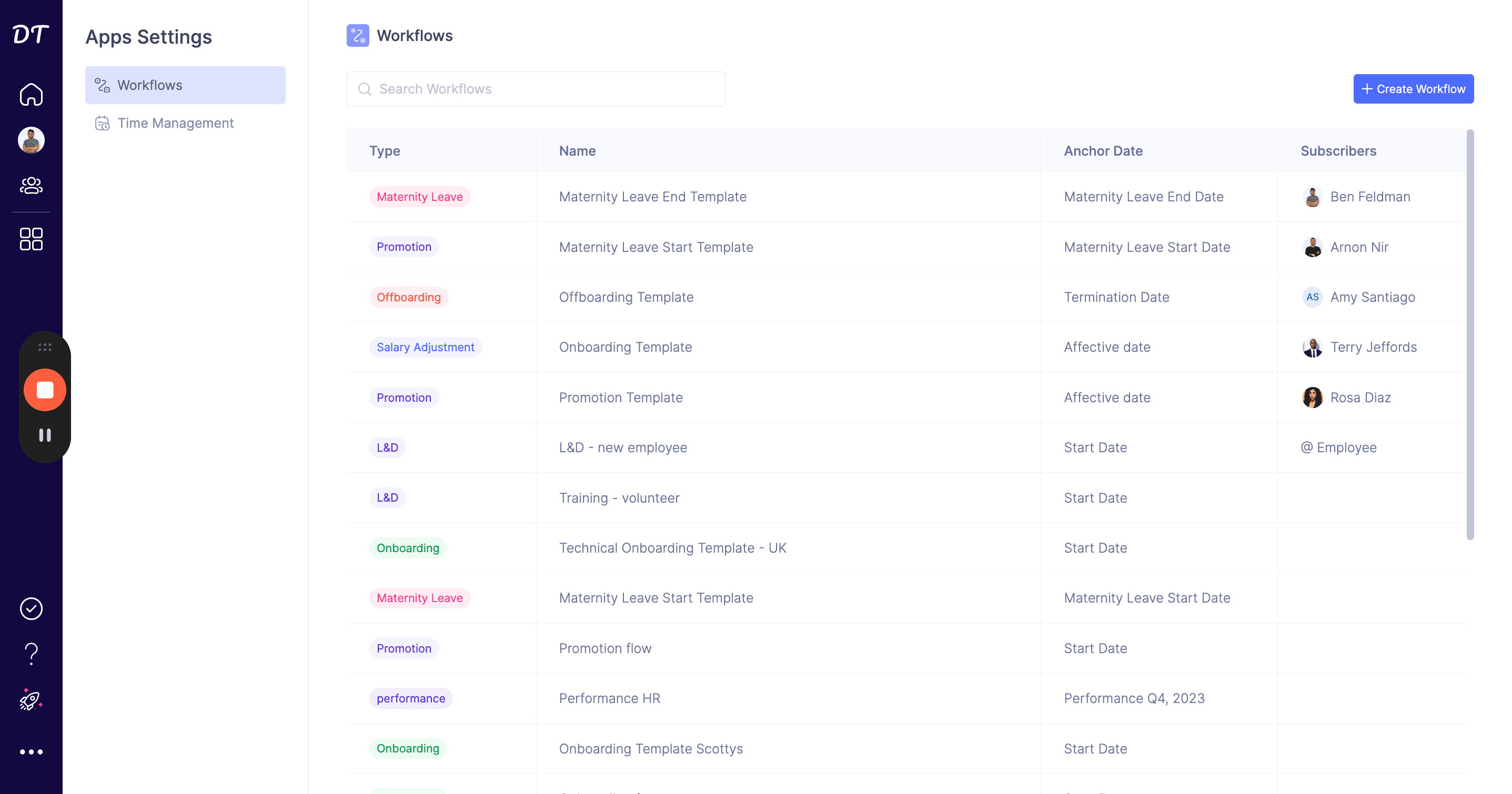Click the Name column header
Viewport: 1512px width, 794px height.
coord(577,151)
